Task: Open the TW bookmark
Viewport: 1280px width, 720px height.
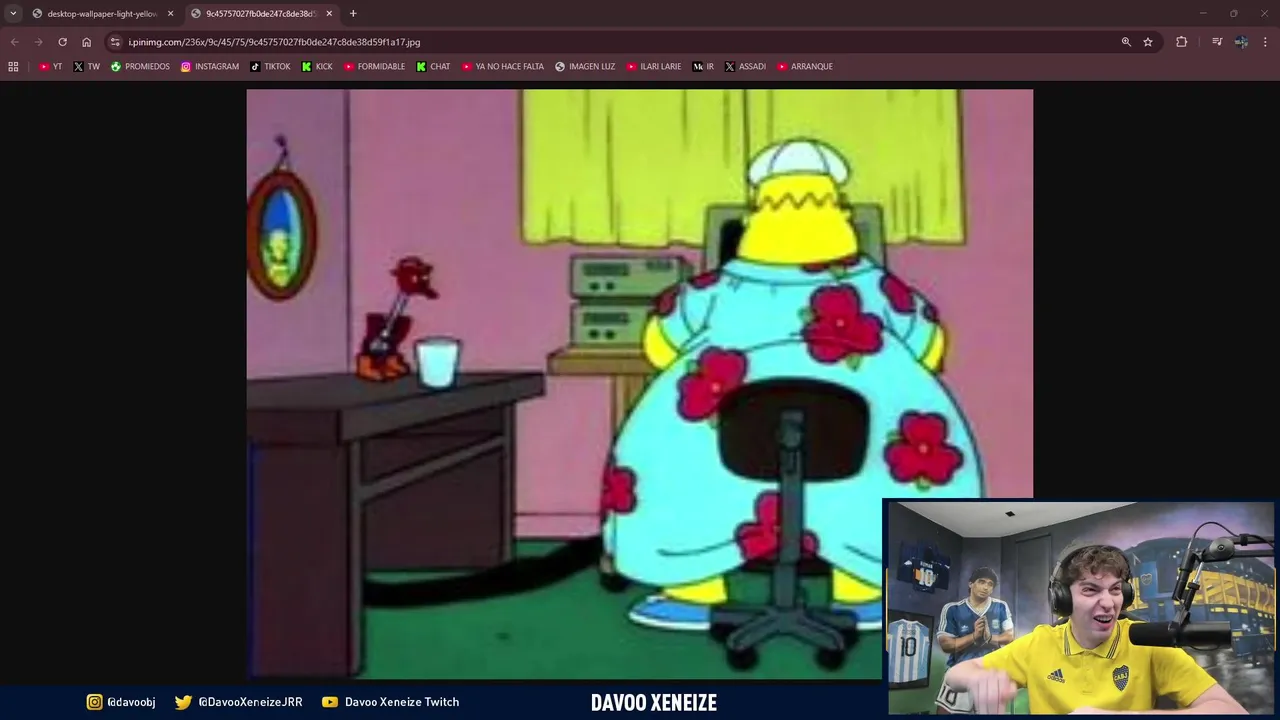Action: 87,67
